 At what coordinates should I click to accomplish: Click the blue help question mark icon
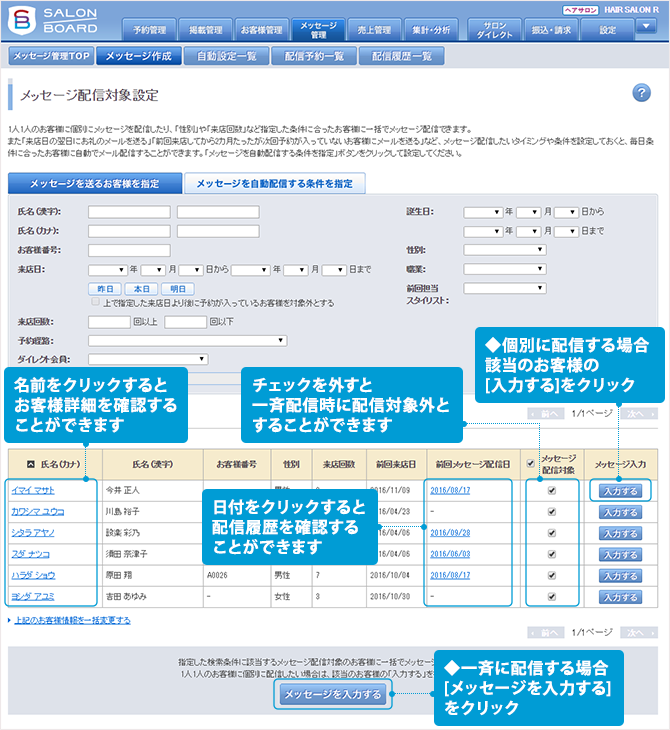(642, 93)
